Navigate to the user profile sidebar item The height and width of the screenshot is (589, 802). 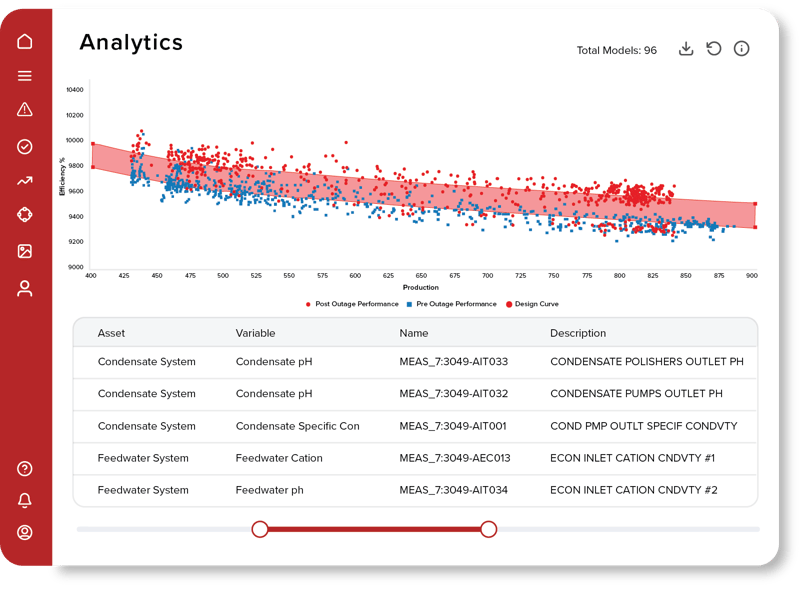[x=25, y=287]
